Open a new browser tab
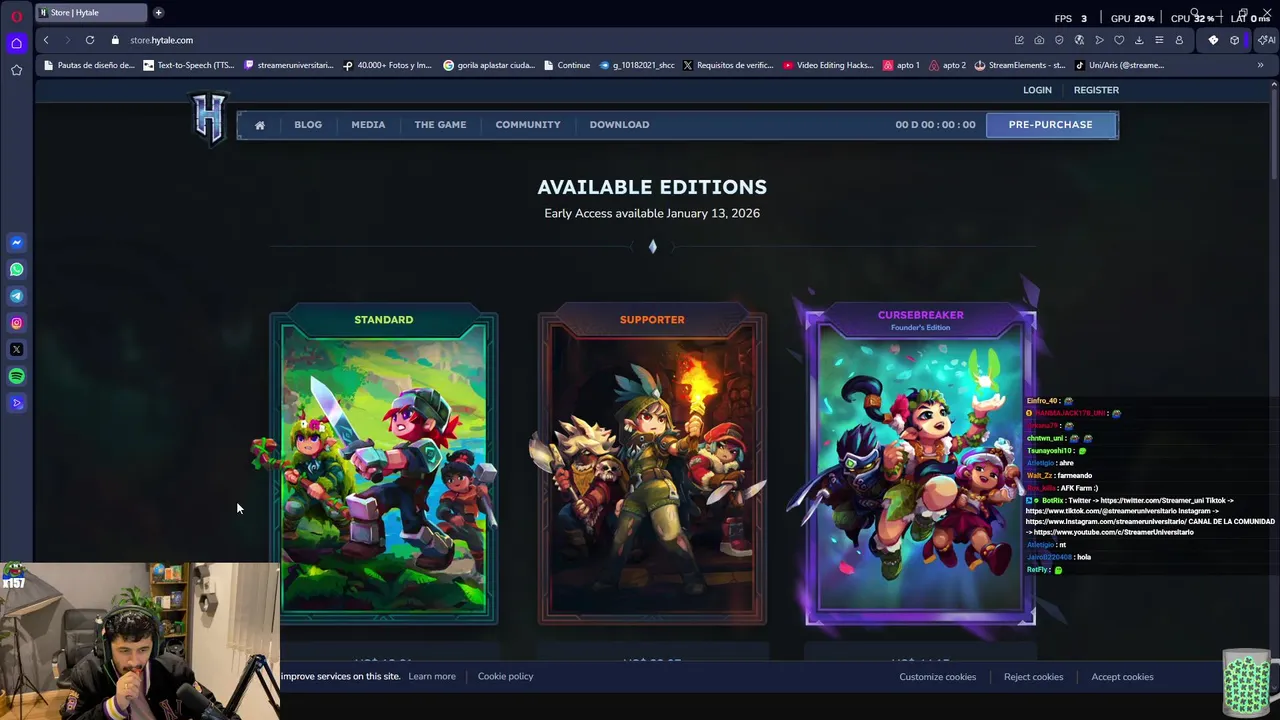This screenshot has width=1280, height=720. tap(158, 12)
